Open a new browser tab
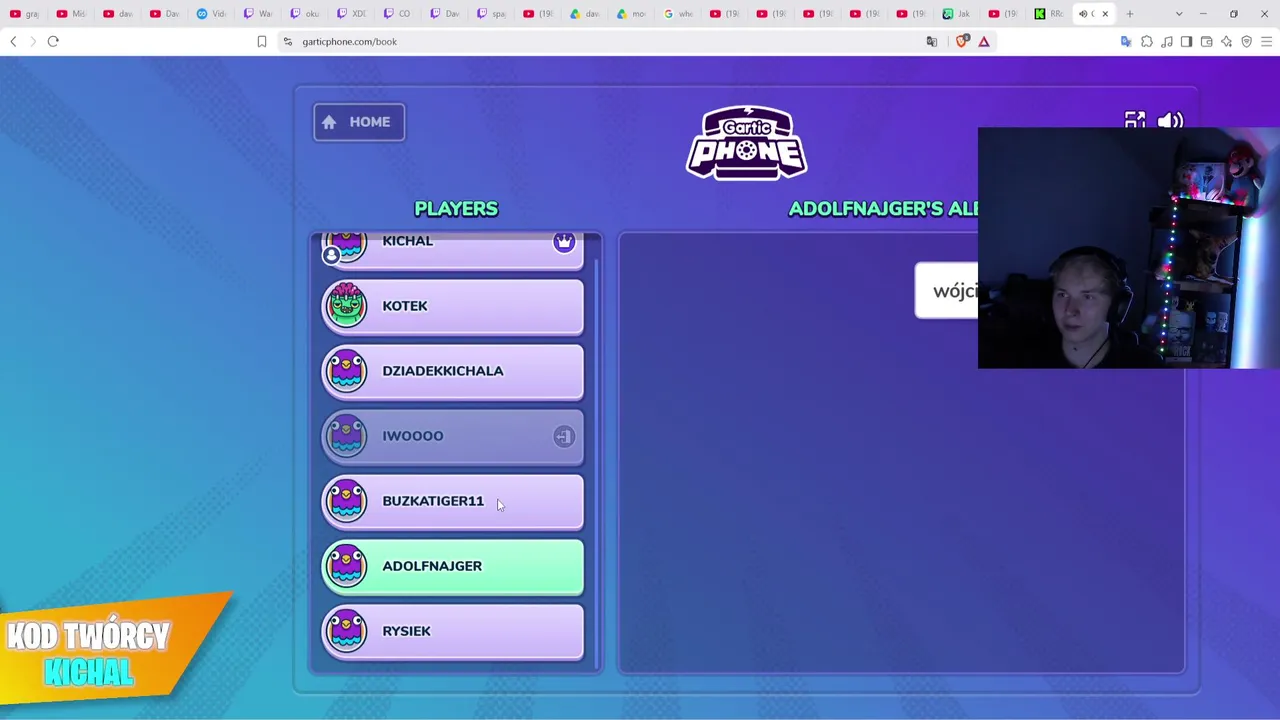Viewport: 1280px width, 720px height. click(1130, 14)
